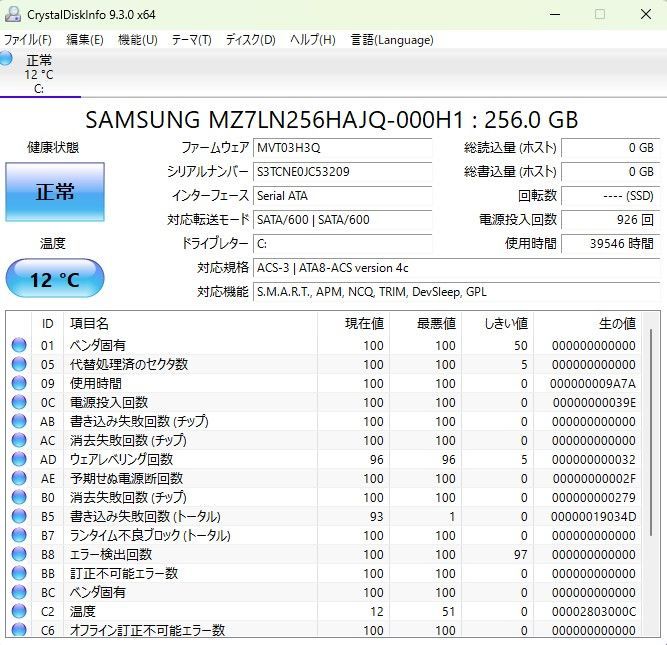The image size is (667, 645).
Task: Select the エラー検出回数 row name
Action: 111,554
